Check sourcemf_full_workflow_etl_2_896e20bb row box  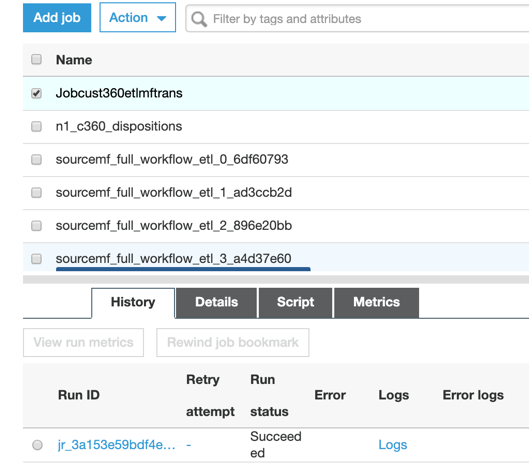click(36, 225)
